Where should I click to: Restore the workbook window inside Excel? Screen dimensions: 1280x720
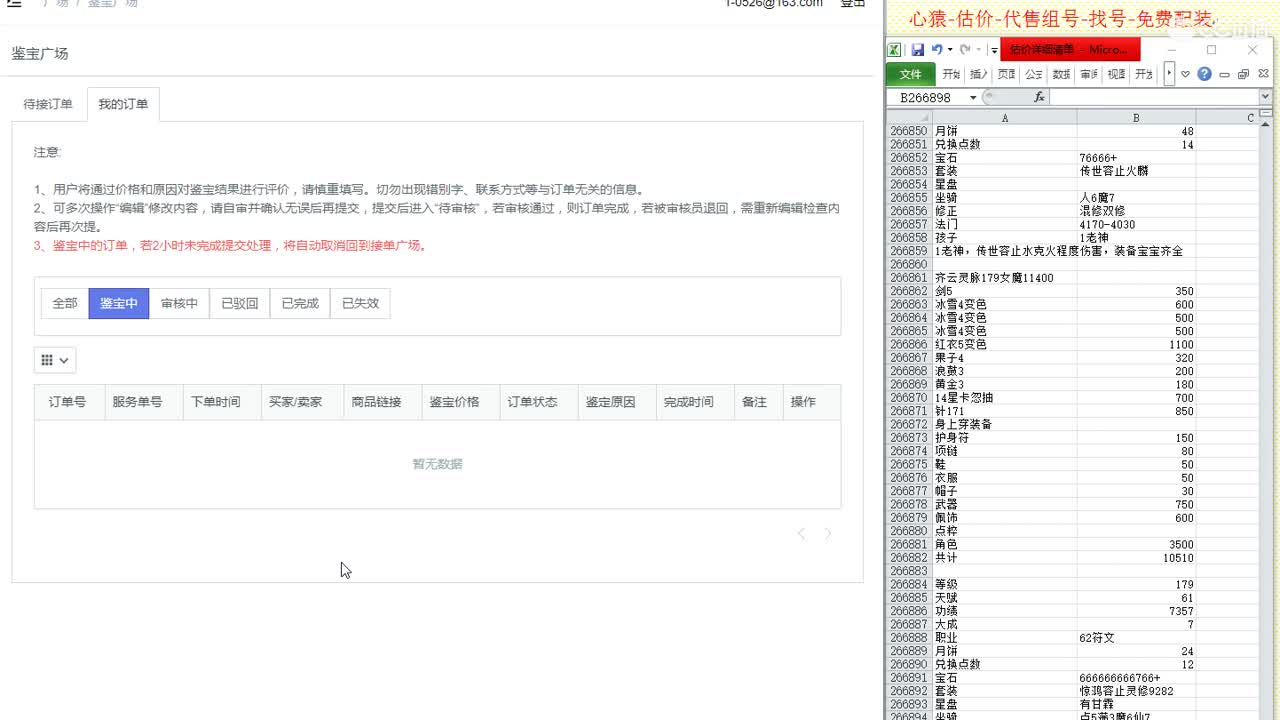[x=1243, y=74]
